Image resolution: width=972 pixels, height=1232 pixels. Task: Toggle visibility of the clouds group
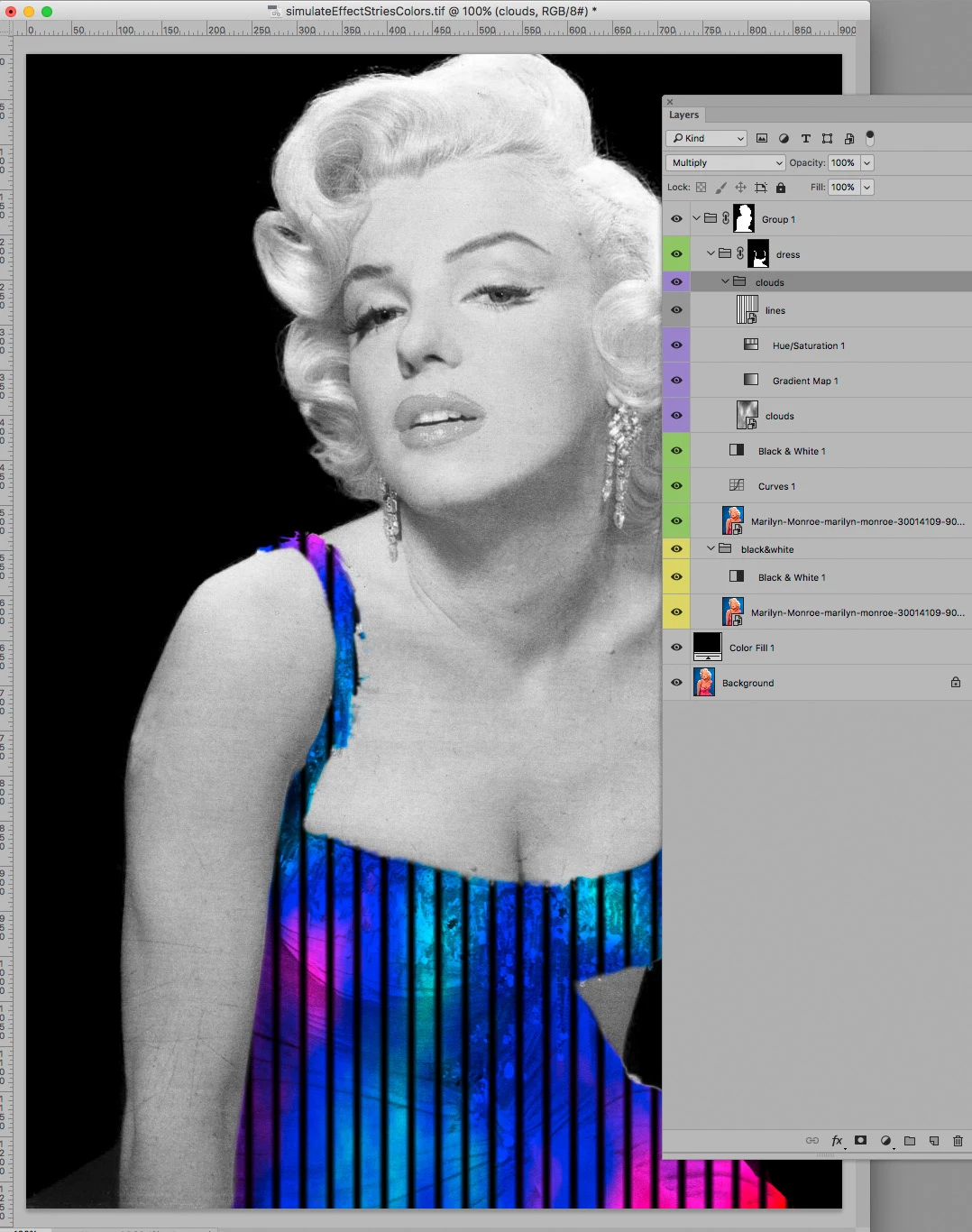676,282
